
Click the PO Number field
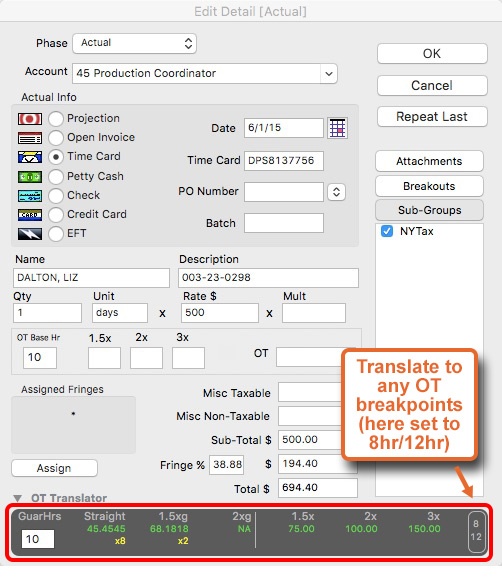pos(284,192)
